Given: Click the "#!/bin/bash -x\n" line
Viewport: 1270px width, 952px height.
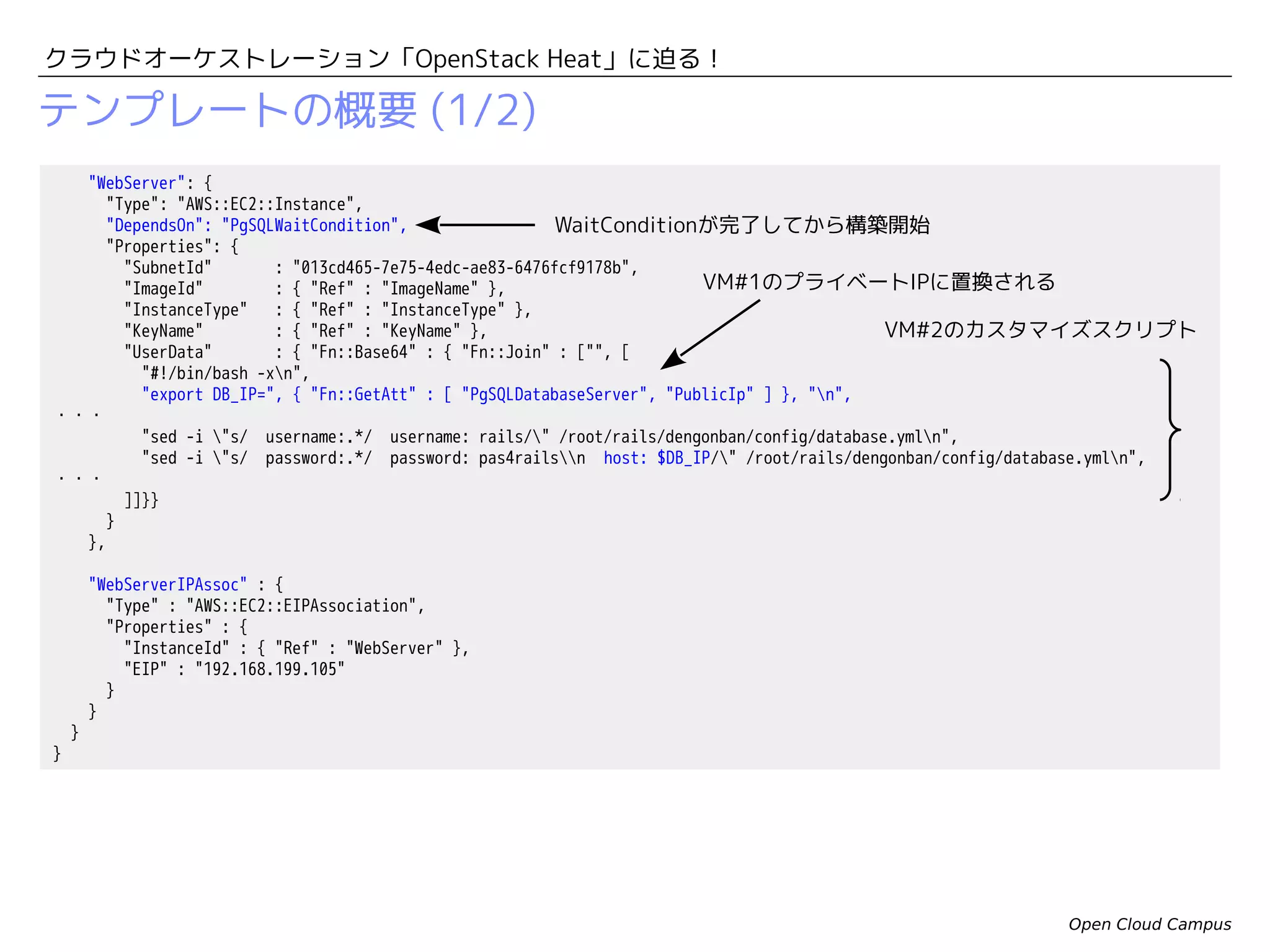Looking at the screenshot, I should click(225, 373).
